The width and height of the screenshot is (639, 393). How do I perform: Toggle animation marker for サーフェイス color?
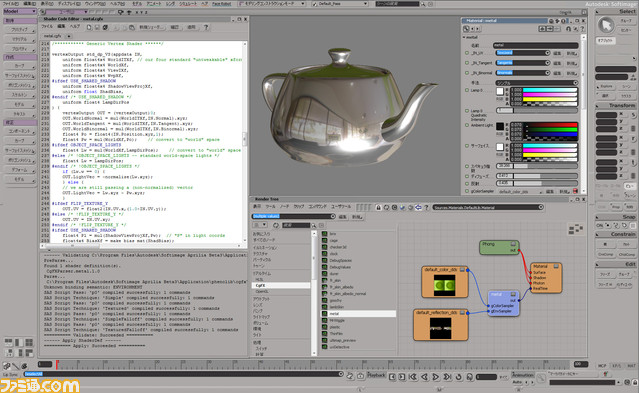coord(467,146)
